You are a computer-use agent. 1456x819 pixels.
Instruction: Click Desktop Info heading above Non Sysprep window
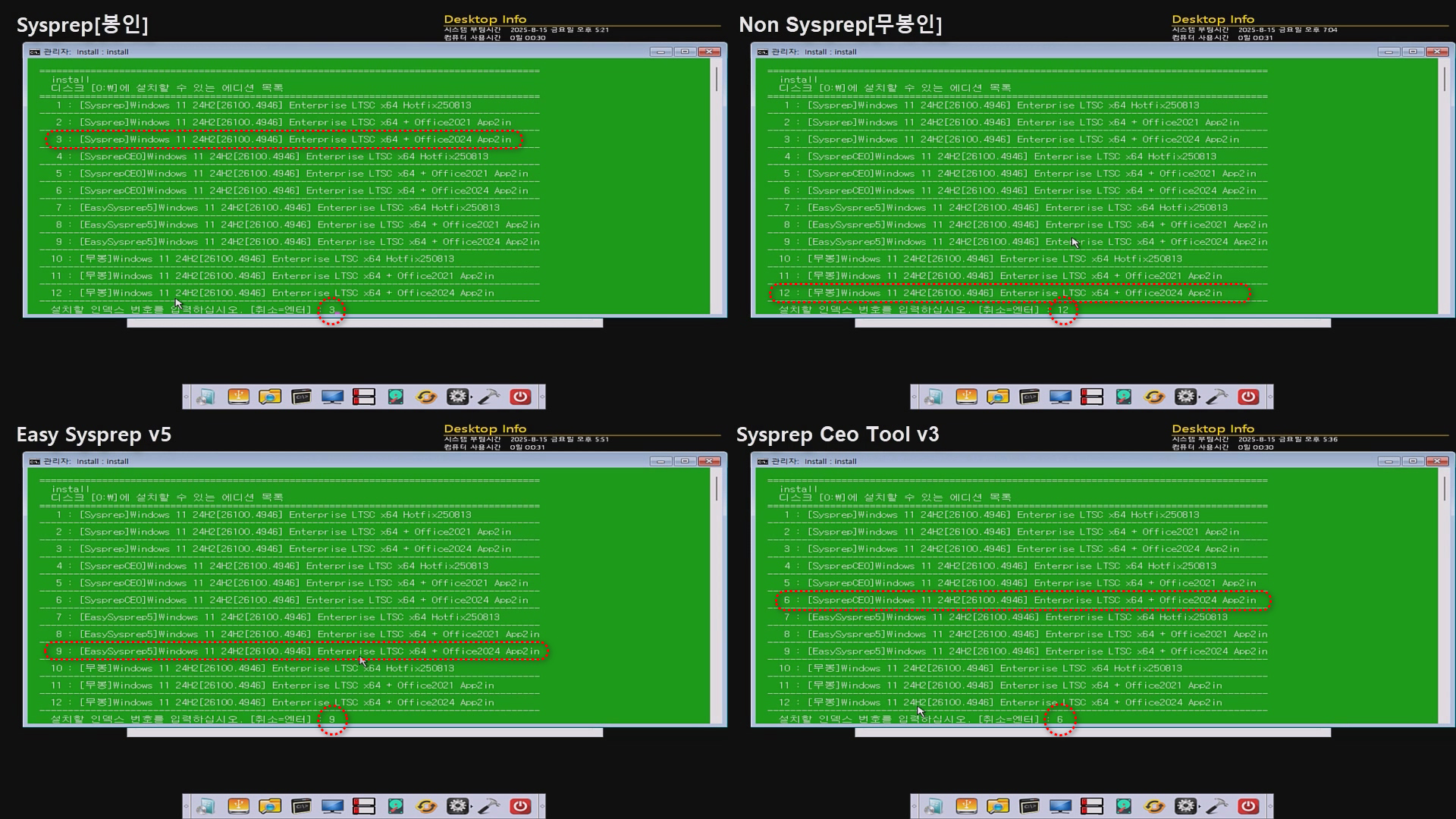pos(1213,19)
